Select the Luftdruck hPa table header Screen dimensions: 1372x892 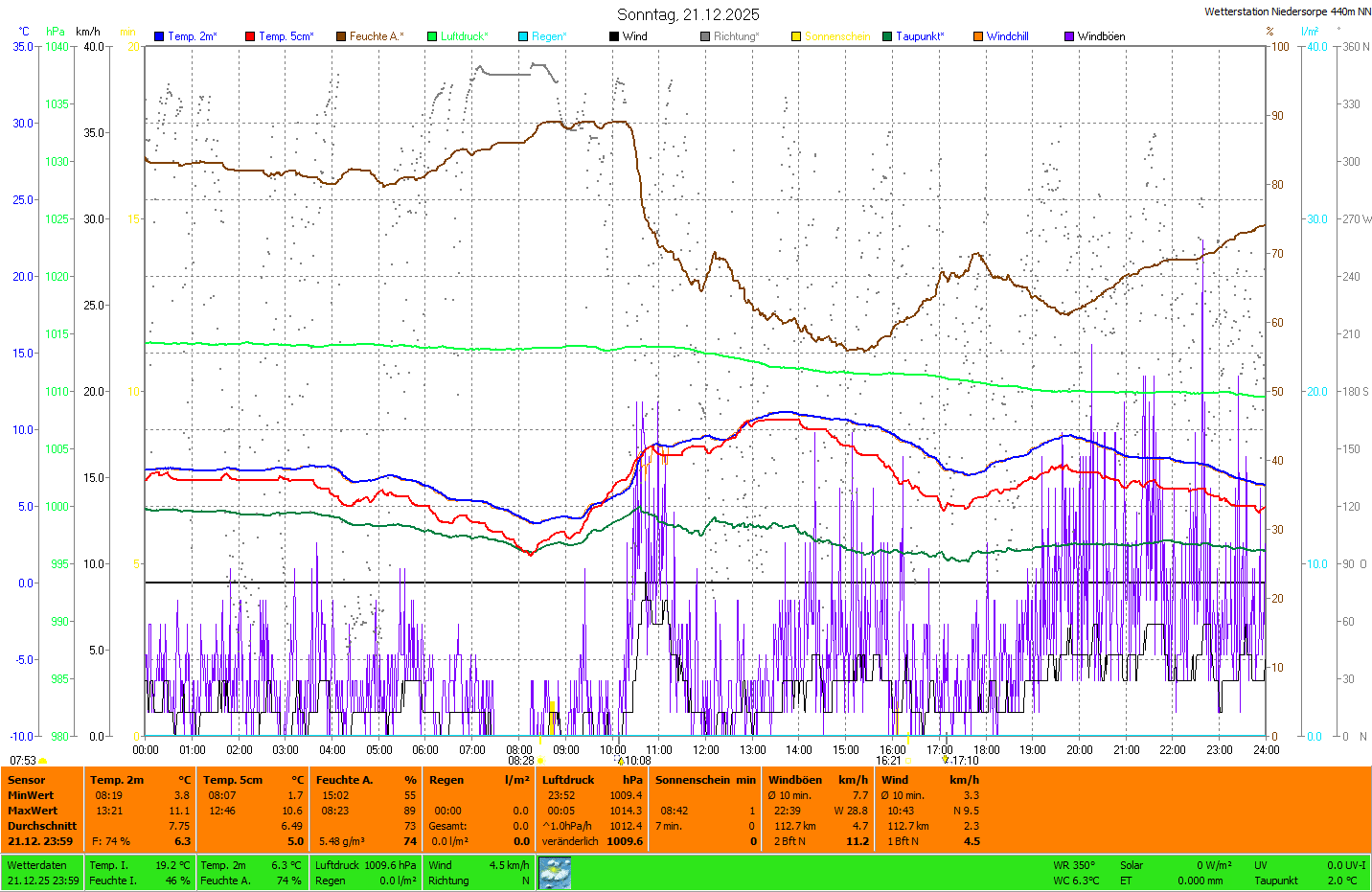tap(591, 780)
